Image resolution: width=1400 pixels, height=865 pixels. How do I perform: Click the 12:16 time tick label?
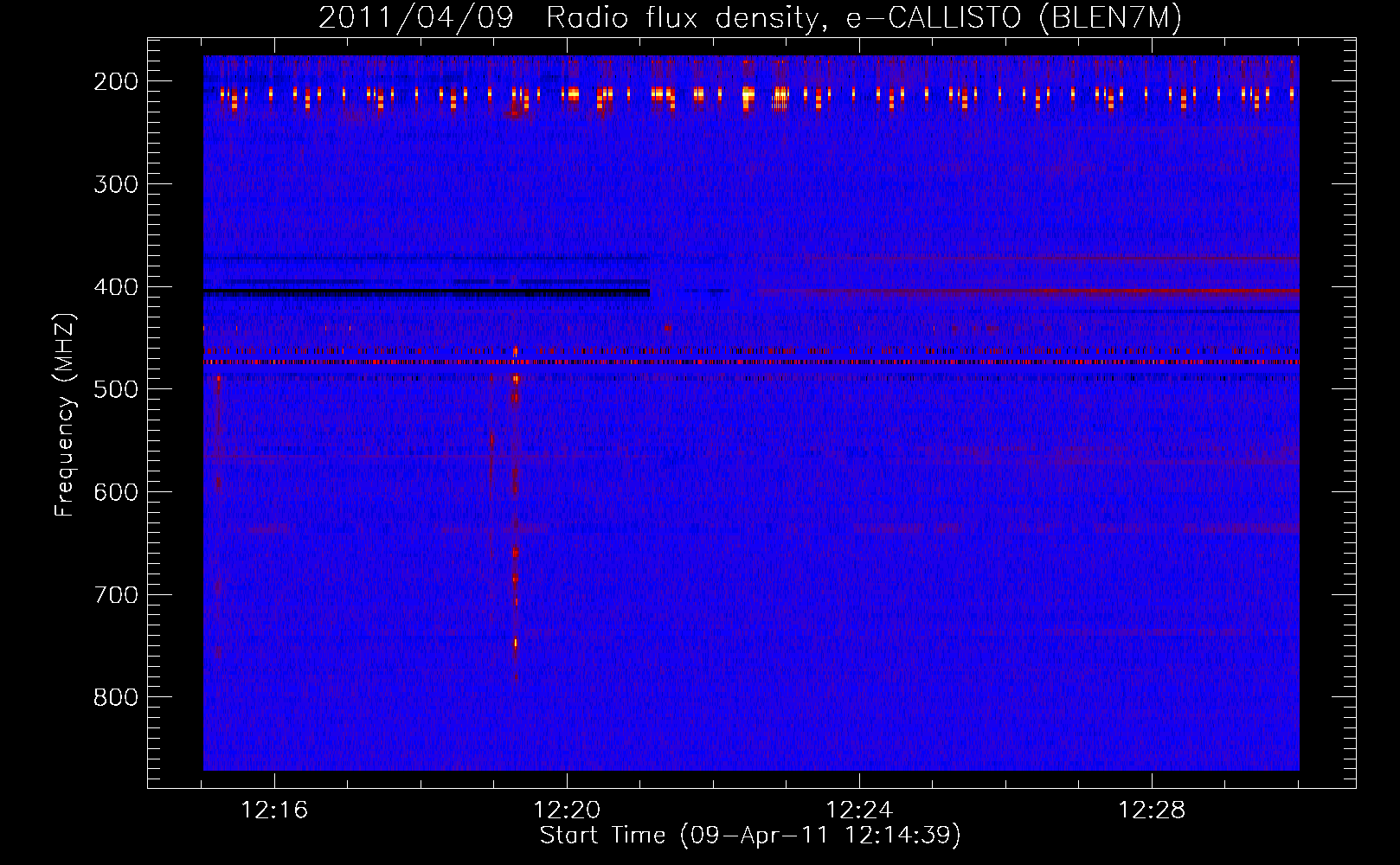tap(274, 811)
